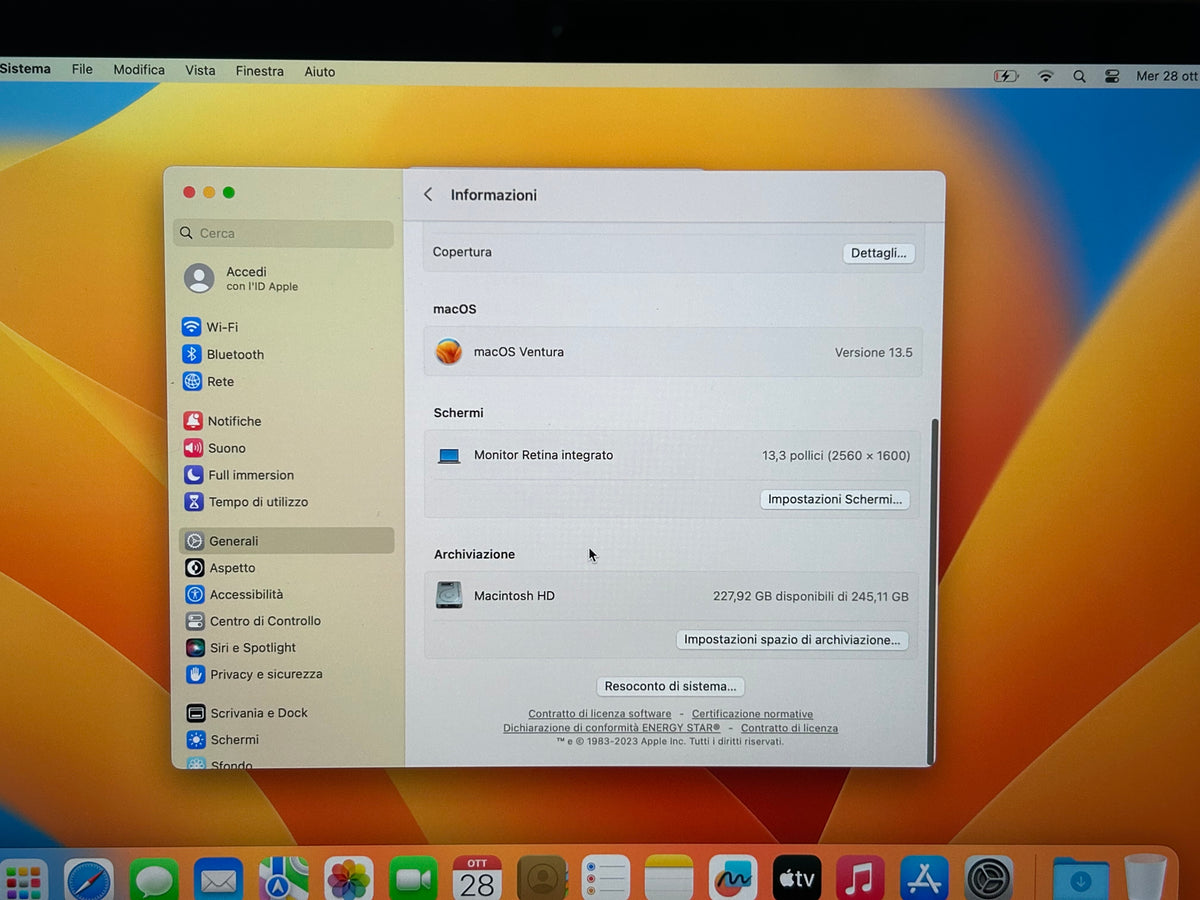Open the Aiuto menu
1200x900 pixels.
(x=320, y=72)
